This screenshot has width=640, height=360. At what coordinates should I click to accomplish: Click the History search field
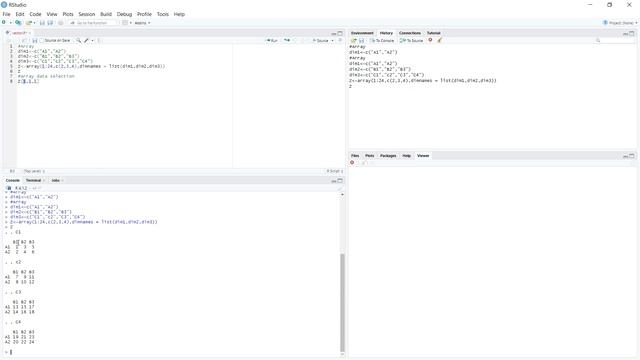pyautogui.click(x=615, y=40)
